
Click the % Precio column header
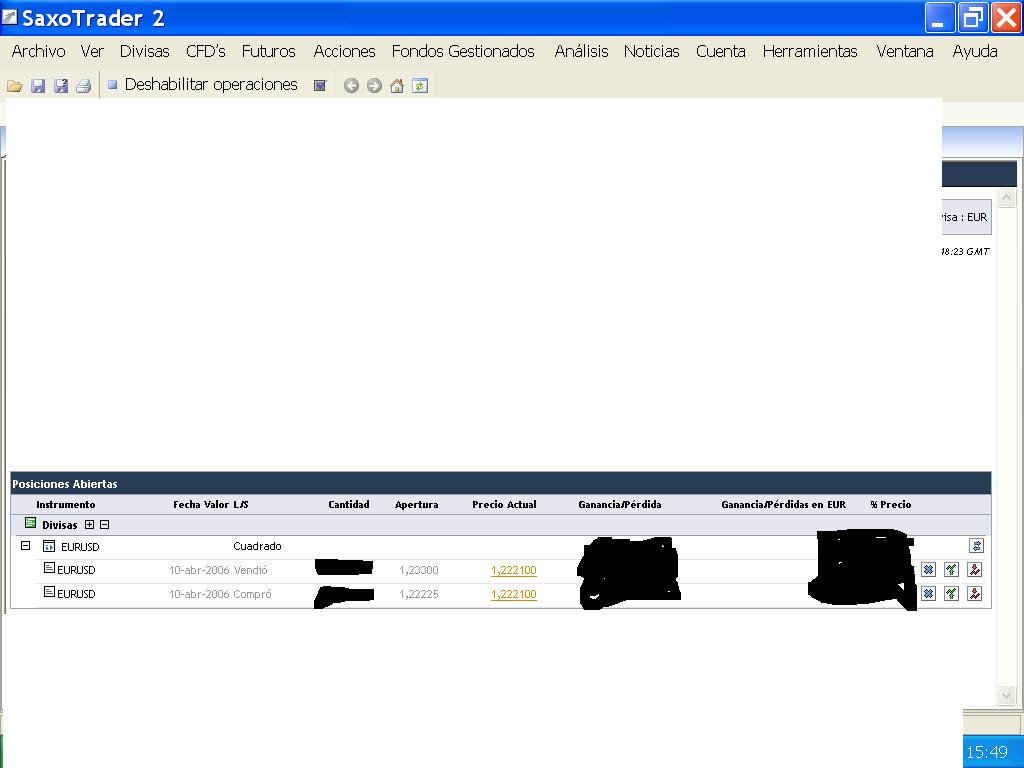(891, 504)
